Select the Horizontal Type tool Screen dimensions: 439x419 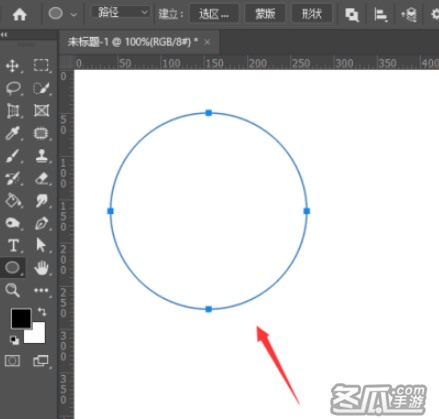[13, 245]
